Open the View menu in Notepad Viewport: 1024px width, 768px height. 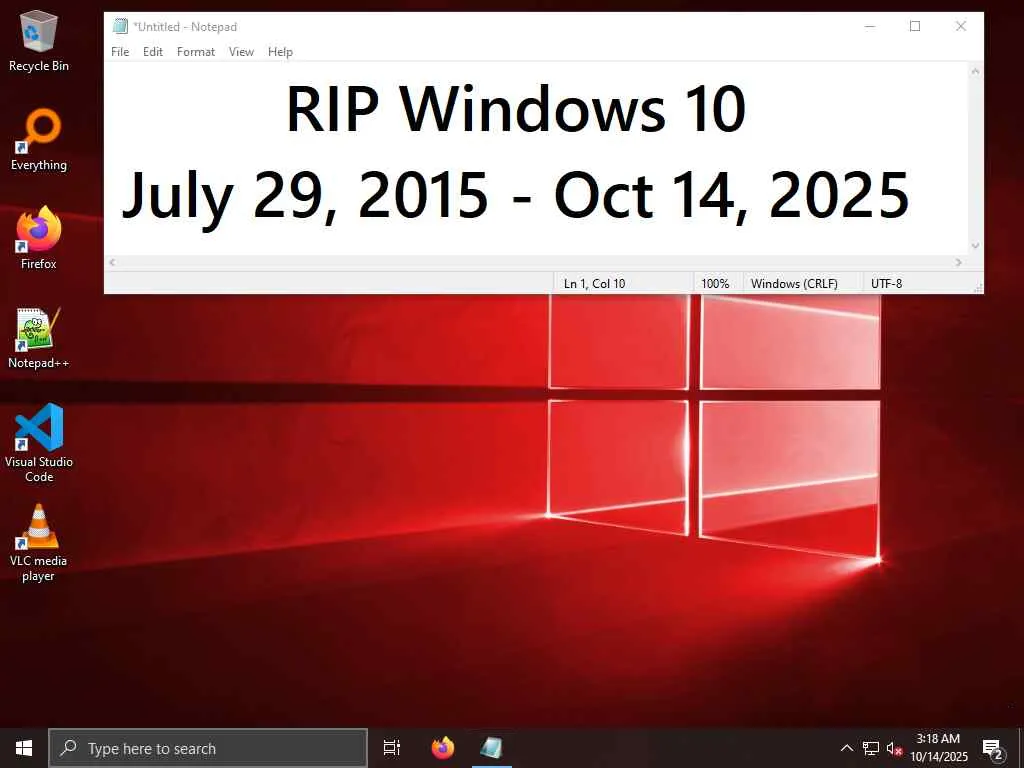[x=241, y=52]
